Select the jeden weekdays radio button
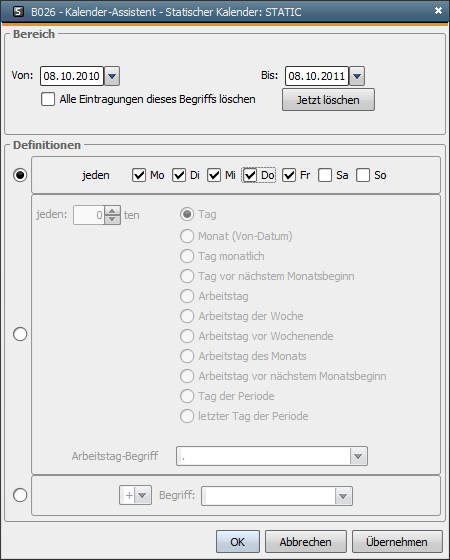Viewport: 450px width, 560px height. coord(20,175)
